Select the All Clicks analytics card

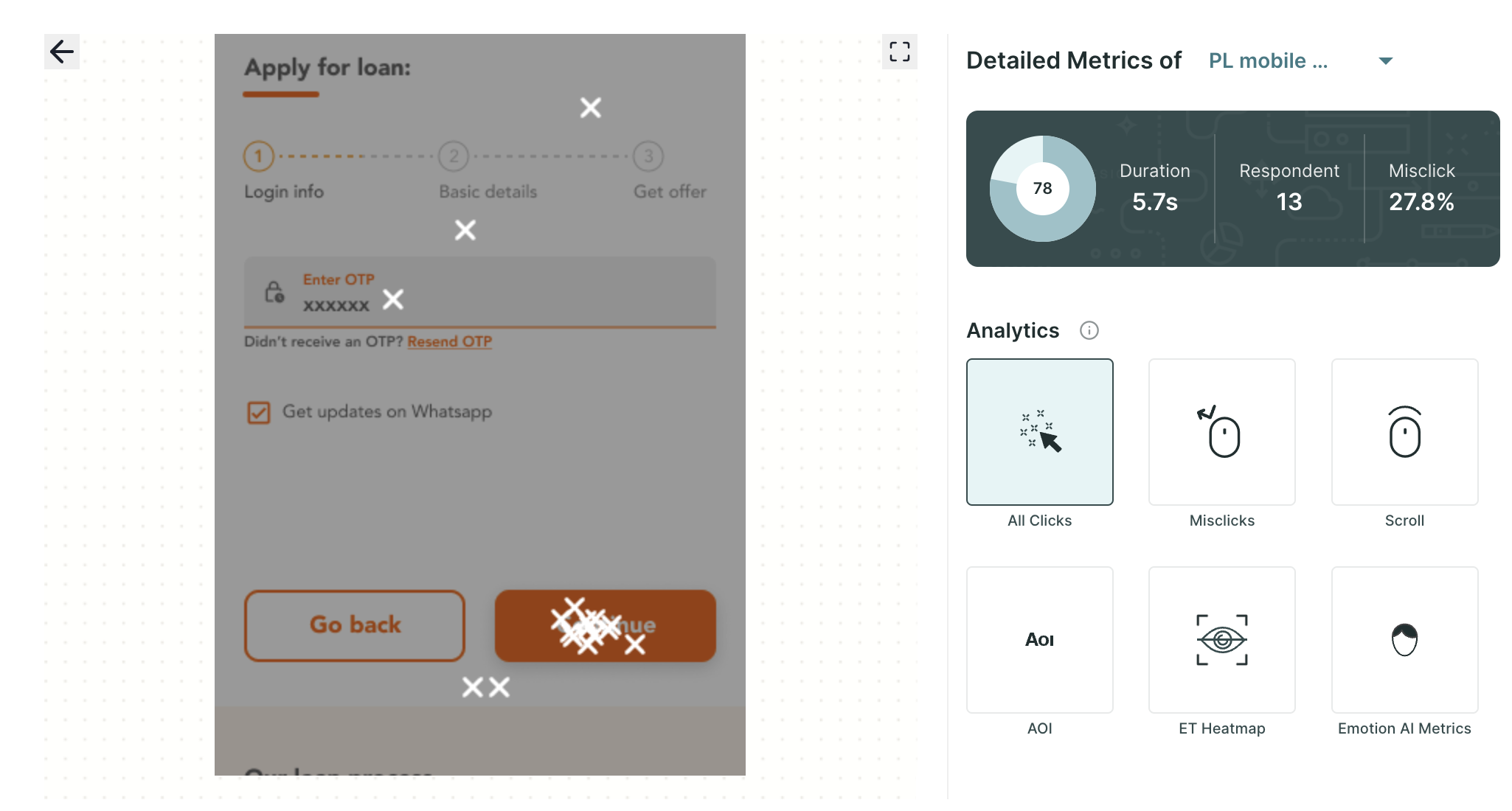click(1039, 432)
